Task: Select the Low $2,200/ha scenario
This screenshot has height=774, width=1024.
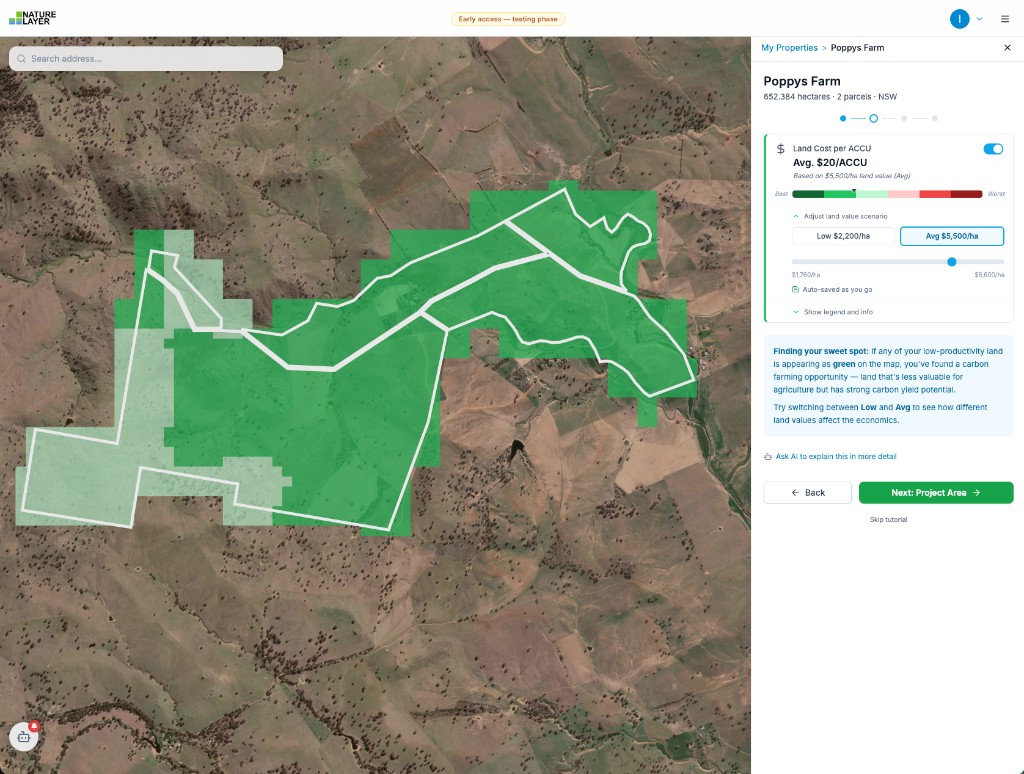Action: [843, 236]
